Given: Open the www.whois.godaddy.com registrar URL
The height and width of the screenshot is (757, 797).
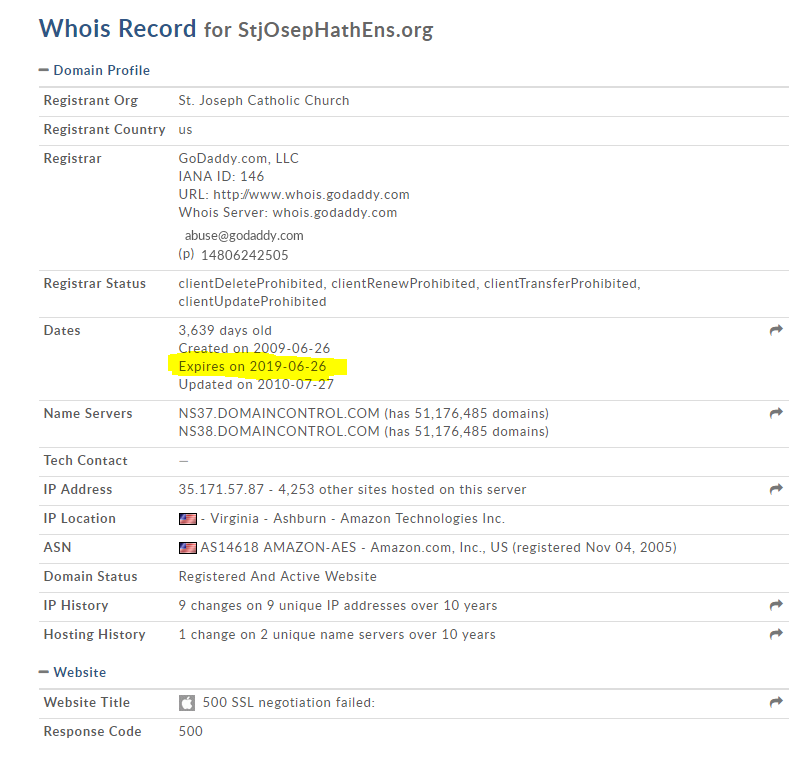Looking at the screenshot, I should tap(311, 195).
